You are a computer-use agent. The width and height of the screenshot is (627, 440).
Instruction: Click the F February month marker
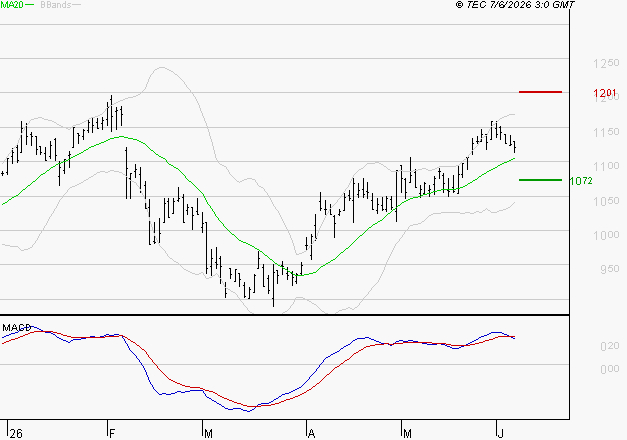coord(112,434)
